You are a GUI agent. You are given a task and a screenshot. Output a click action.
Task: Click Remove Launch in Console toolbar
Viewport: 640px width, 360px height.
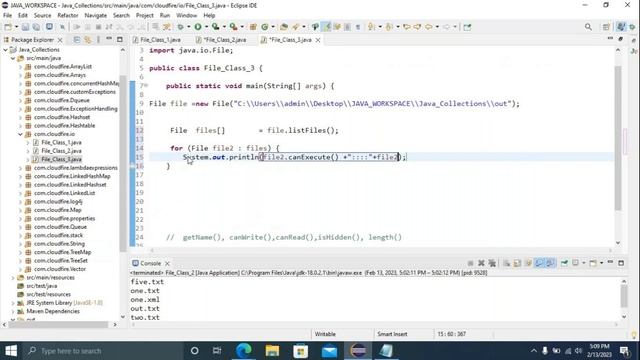481,263
